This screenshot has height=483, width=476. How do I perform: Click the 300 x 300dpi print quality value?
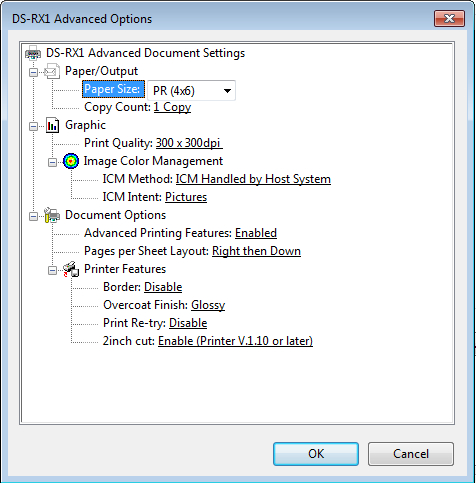[x=189, y=143]
